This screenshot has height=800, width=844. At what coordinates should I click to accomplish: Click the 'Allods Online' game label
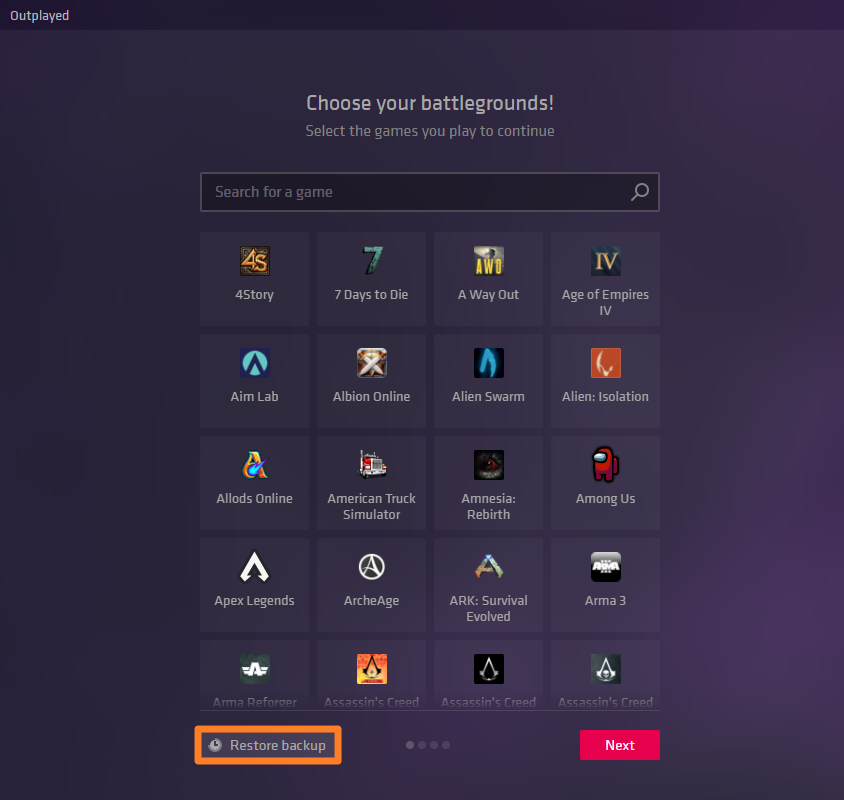pyautogui.click(x=255, y=499)
